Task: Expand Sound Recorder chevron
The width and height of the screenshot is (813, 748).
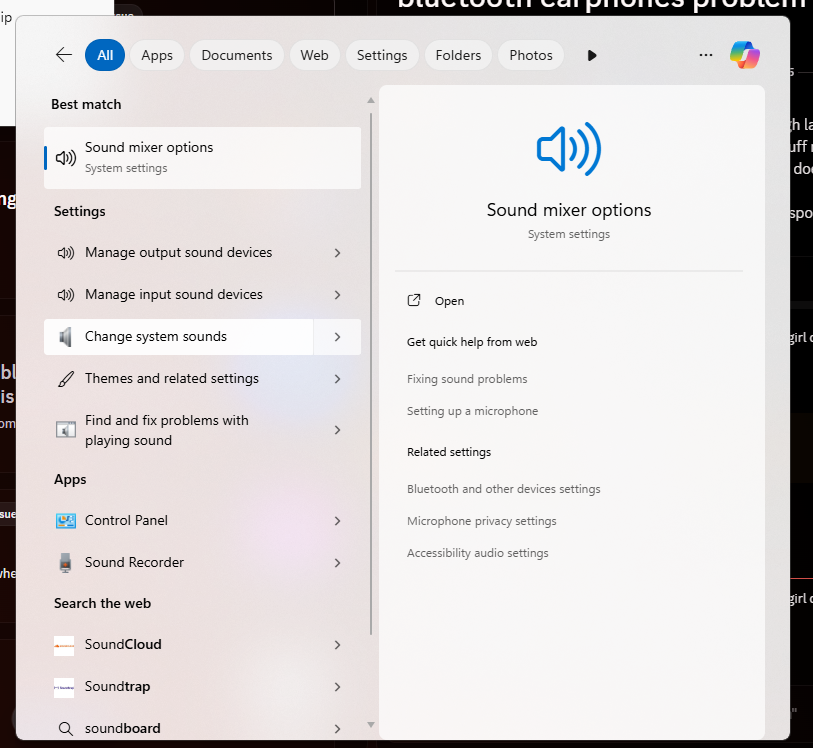Action: (338, 563)
